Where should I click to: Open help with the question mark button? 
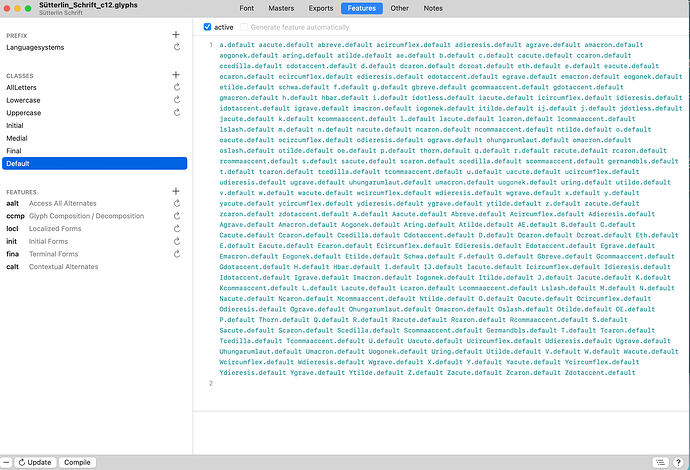[x=679, y=463]
